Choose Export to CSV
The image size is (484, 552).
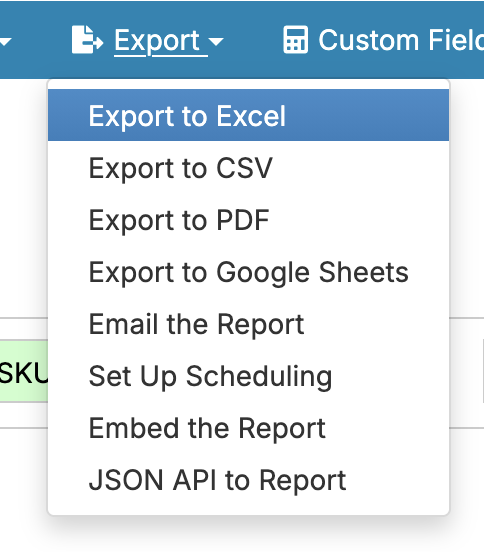(249, 168)
